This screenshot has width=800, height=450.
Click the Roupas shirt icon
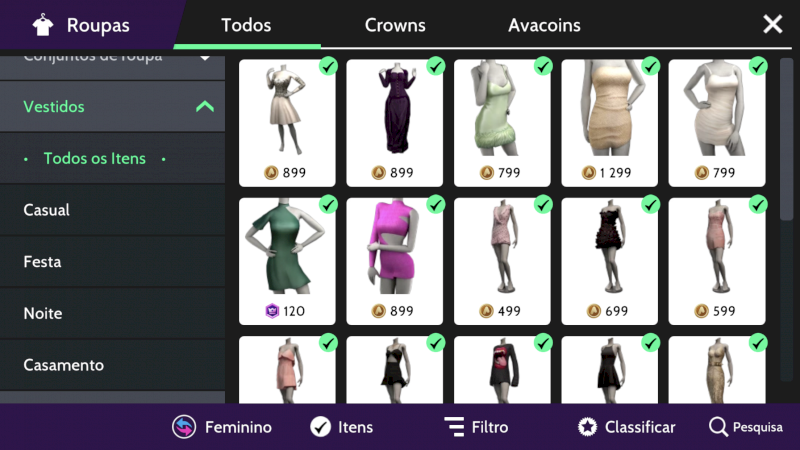coord(43,24)
